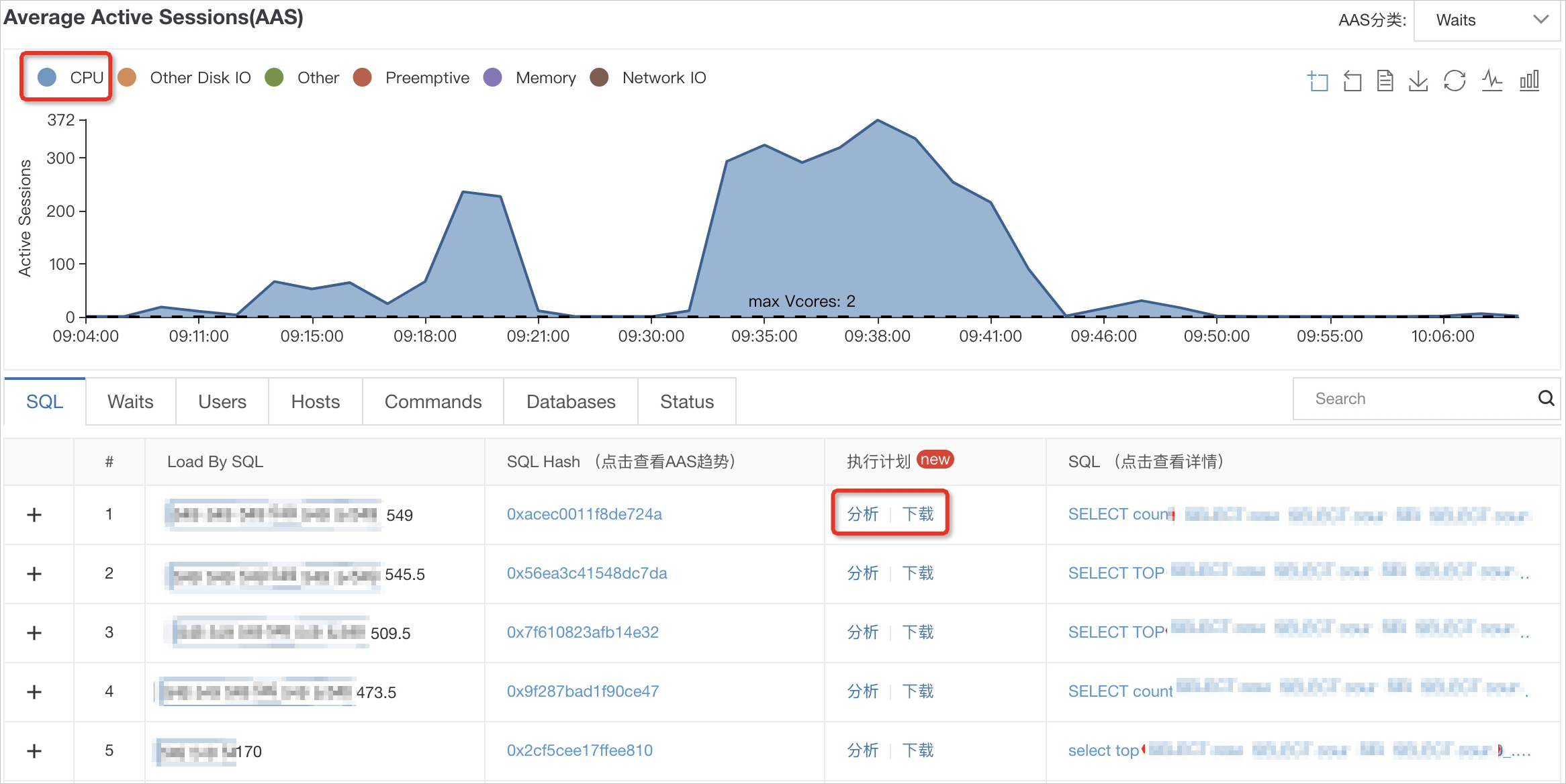Image resolution: width=1566 pixels, height=784 pixels.
Task: Select the box zoom selection tool
Action: coord(1317,80)
